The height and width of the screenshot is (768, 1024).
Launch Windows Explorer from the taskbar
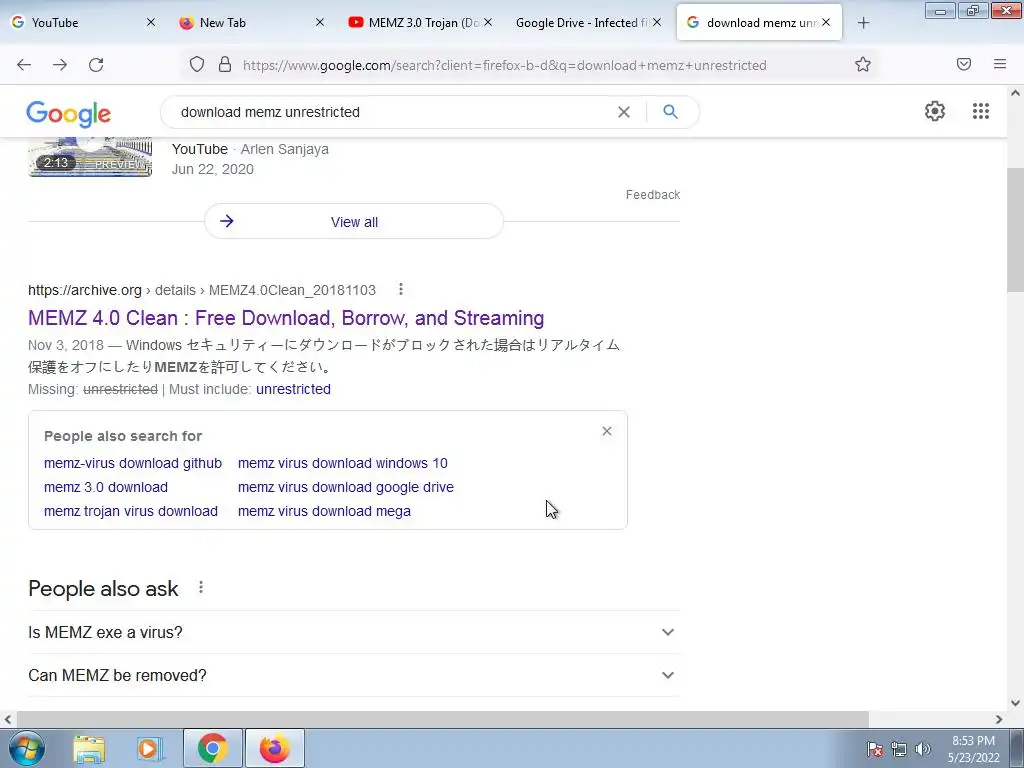[x=89, y=749]
